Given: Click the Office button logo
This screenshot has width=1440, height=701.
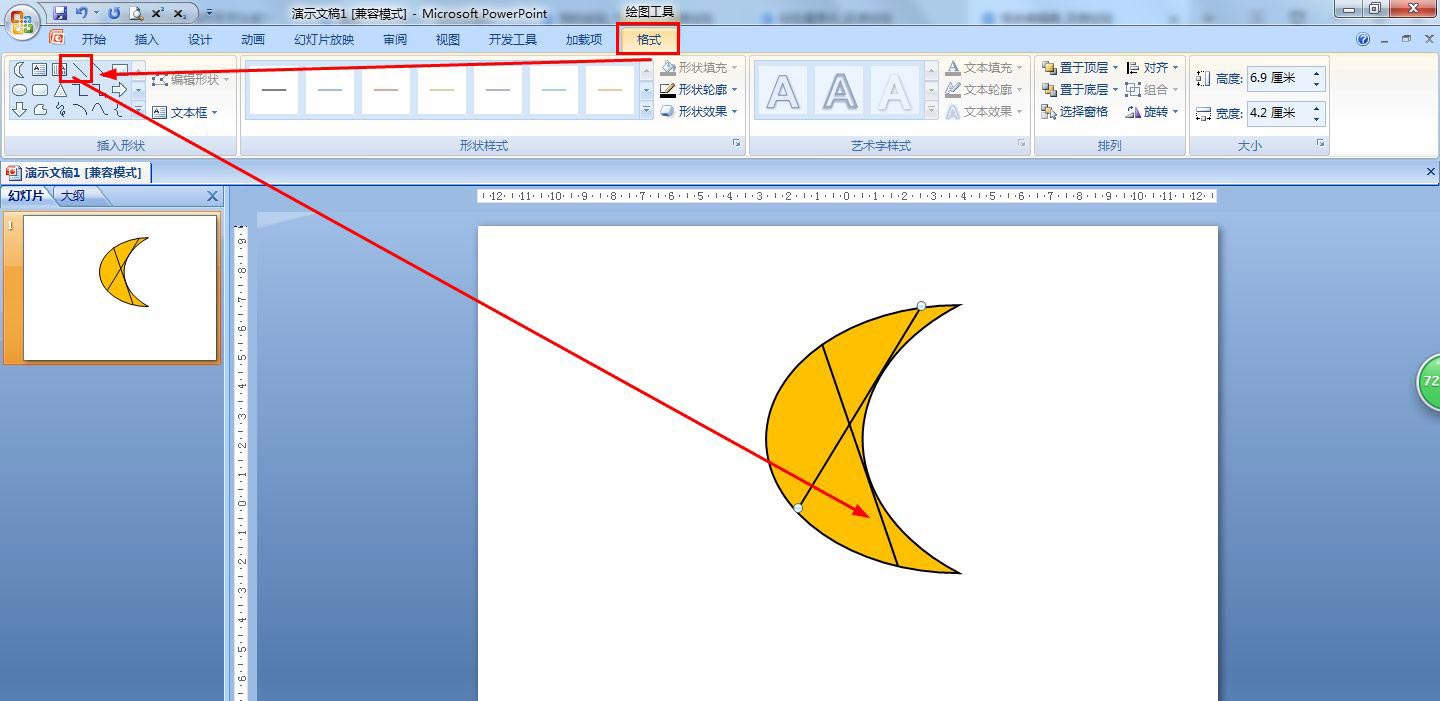Looking at the screenshot, I should point(21,21).
